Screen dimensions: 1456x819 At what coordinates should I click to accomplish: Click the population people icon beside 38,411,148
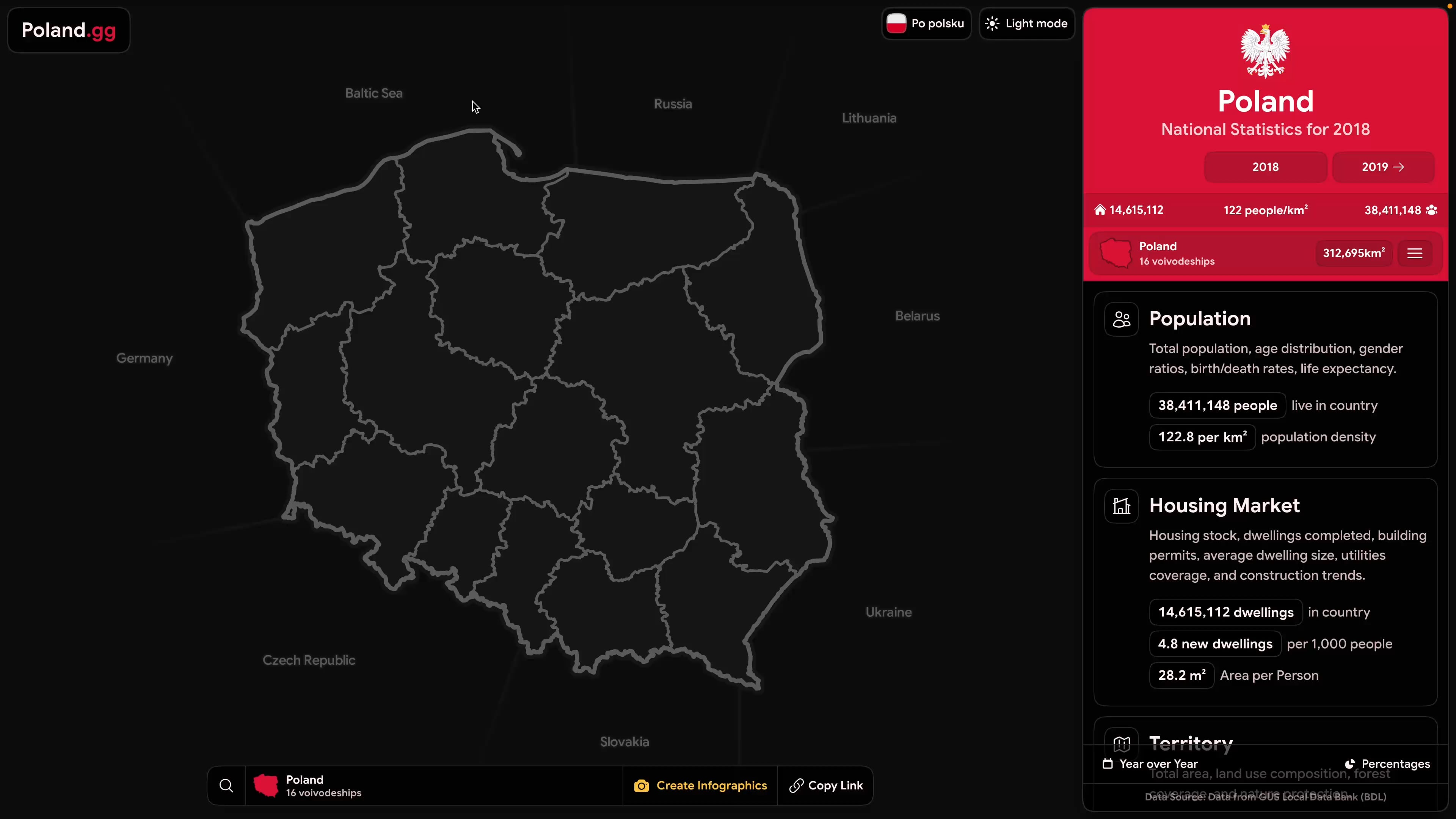click(x=1432, y=210)
